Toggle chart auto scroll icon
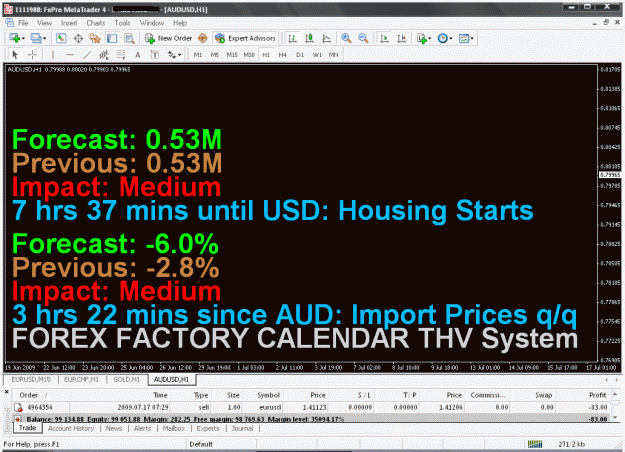 click(384, 38)
